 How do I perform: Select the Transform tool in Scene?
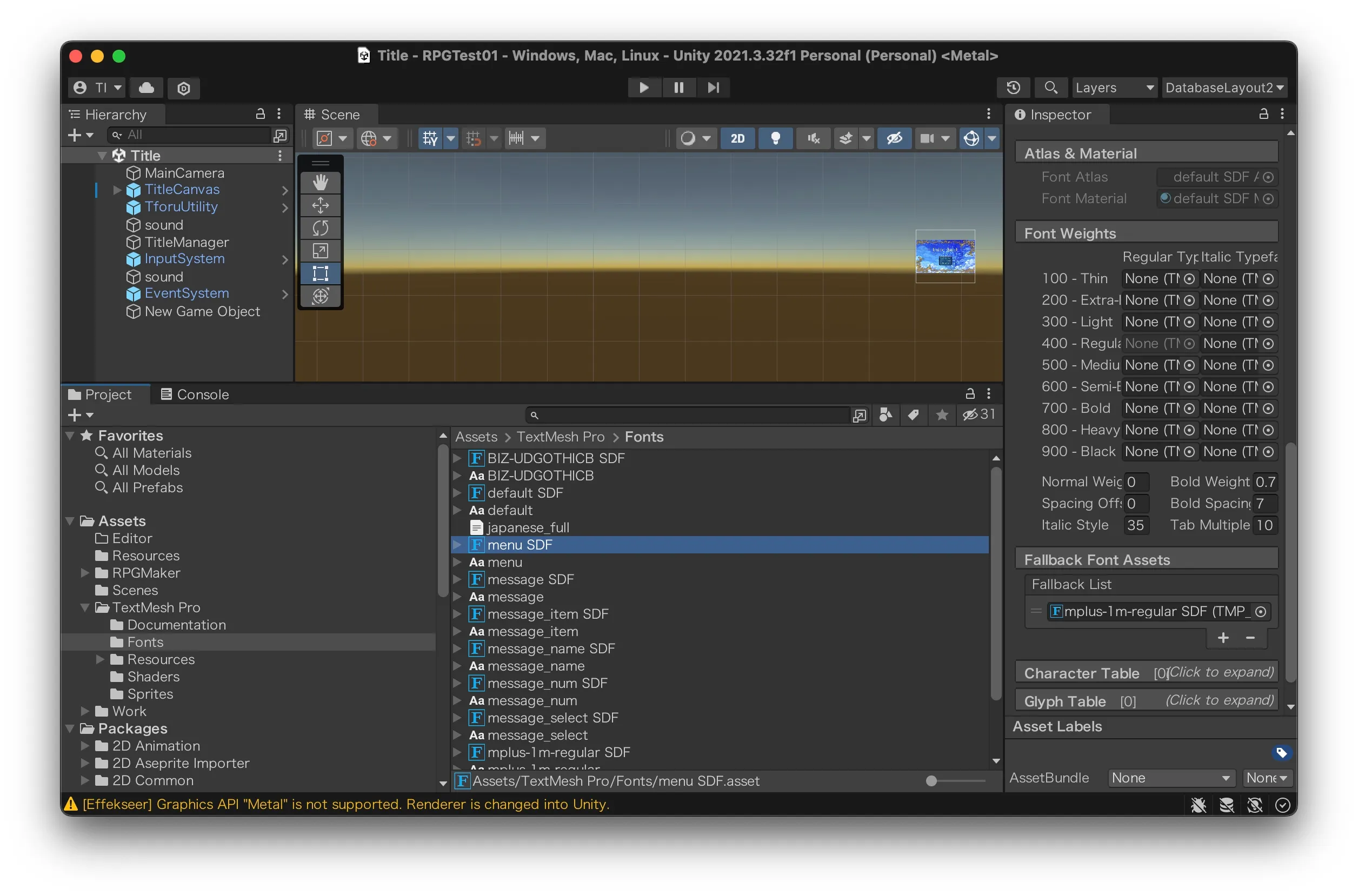[x=320, y=296]
